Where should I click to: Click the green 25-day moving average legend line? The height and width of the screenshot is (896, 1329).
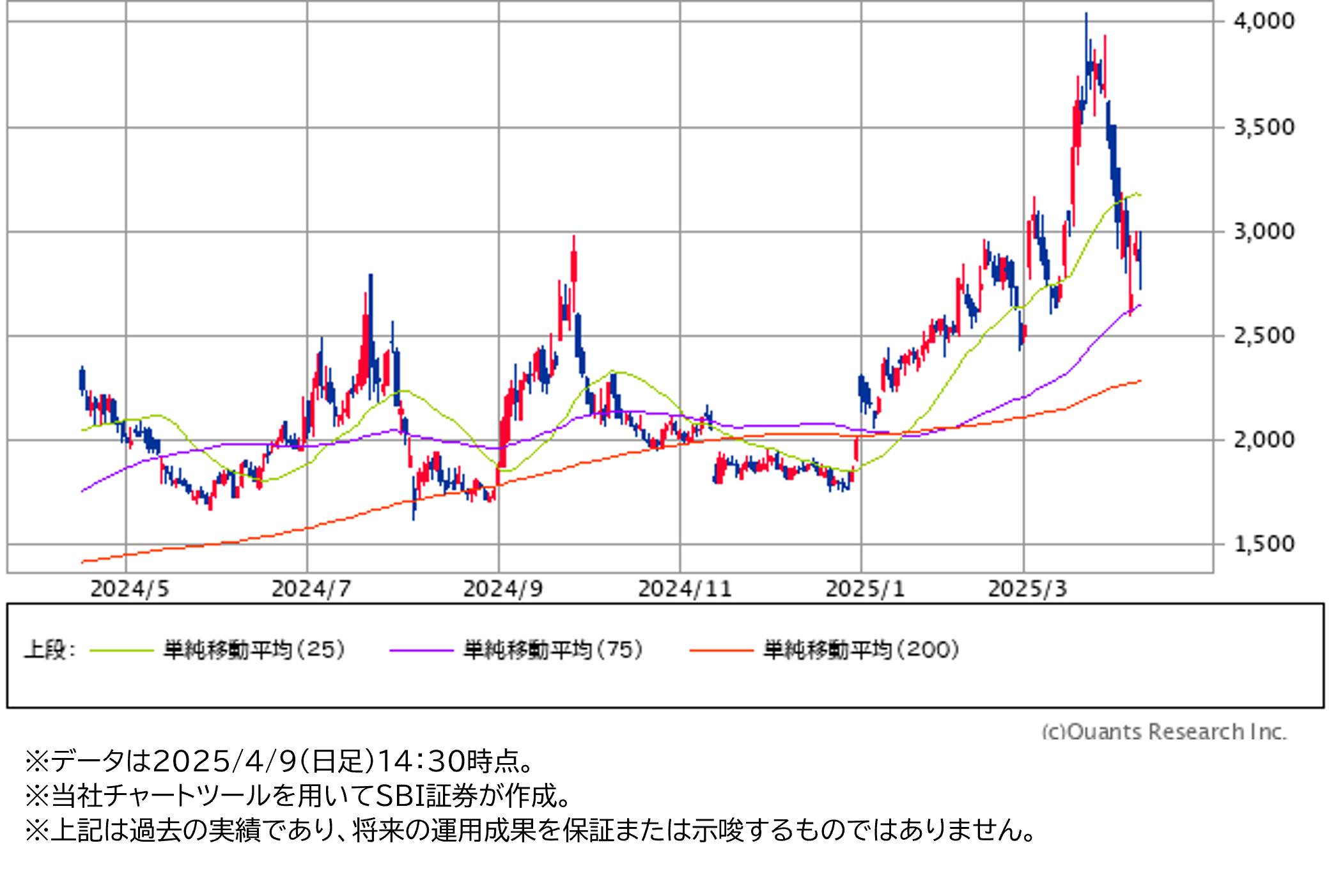121,651
